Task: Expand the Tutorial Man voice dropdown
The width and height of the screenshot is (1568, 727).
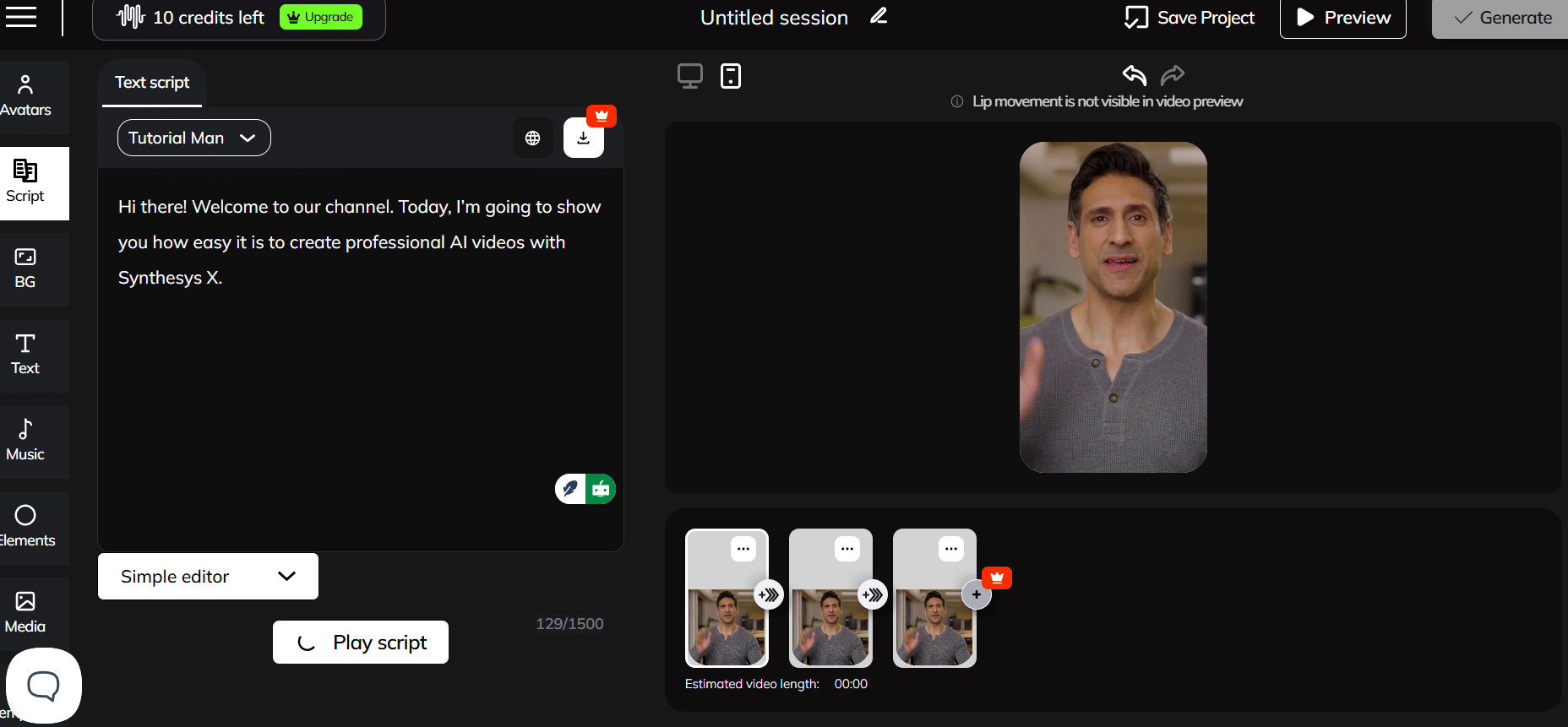Action: click(x=193, y=138)
